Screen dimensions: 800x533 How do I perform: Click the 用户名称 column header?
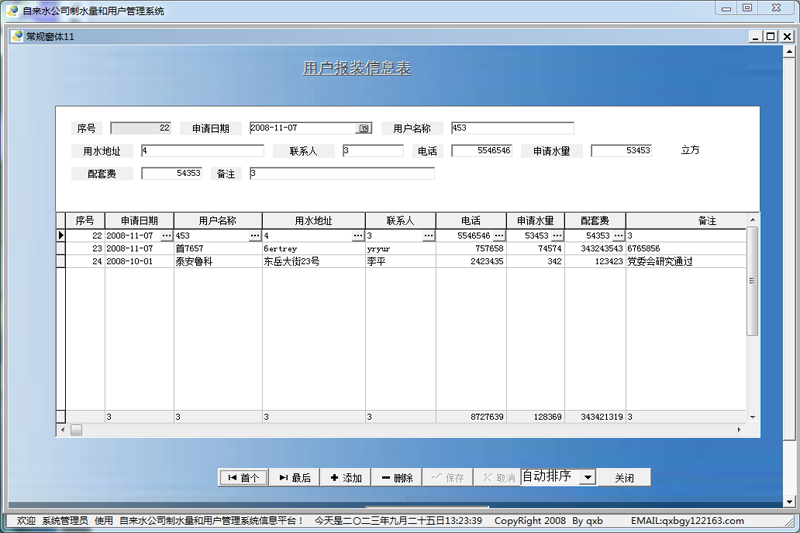[218, 220]
